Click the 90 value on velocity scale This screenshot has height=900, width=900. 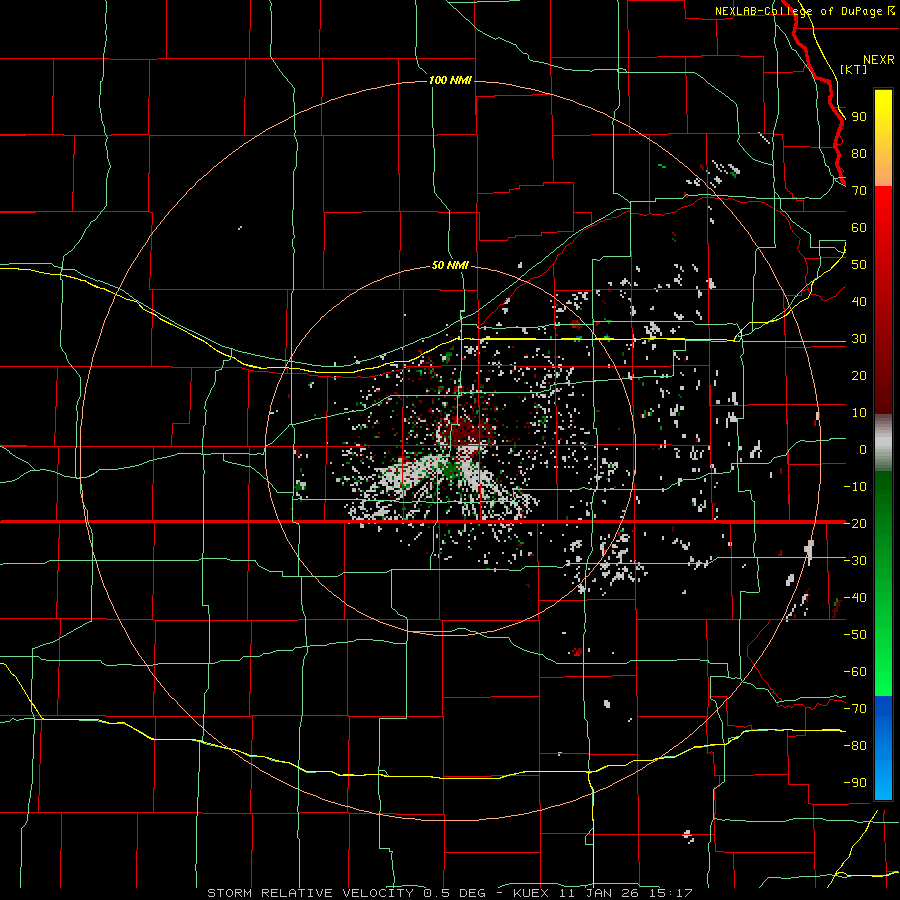pyautogui.click(x=859, y=117)
